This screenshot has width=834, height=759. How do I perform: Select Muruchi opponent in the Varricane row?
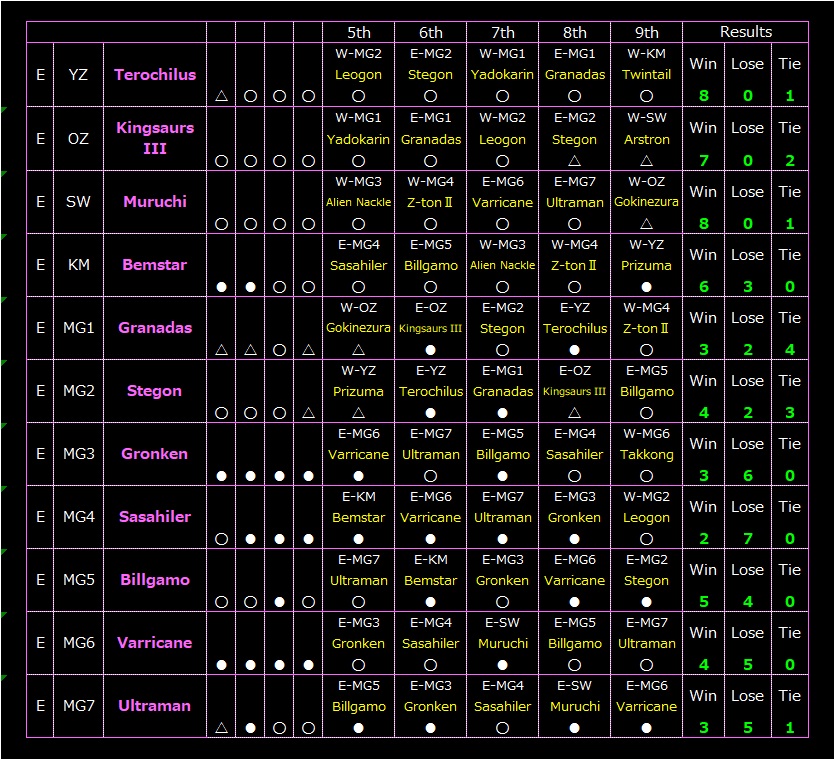coord(503,644)
